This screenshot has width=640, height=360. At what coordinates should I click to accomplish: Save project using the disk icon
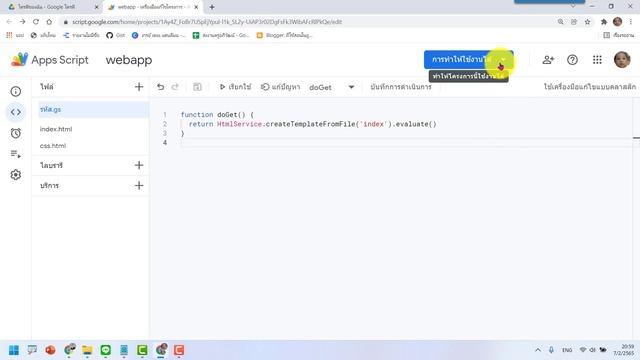pyautogui.click(x=197, y=87)
